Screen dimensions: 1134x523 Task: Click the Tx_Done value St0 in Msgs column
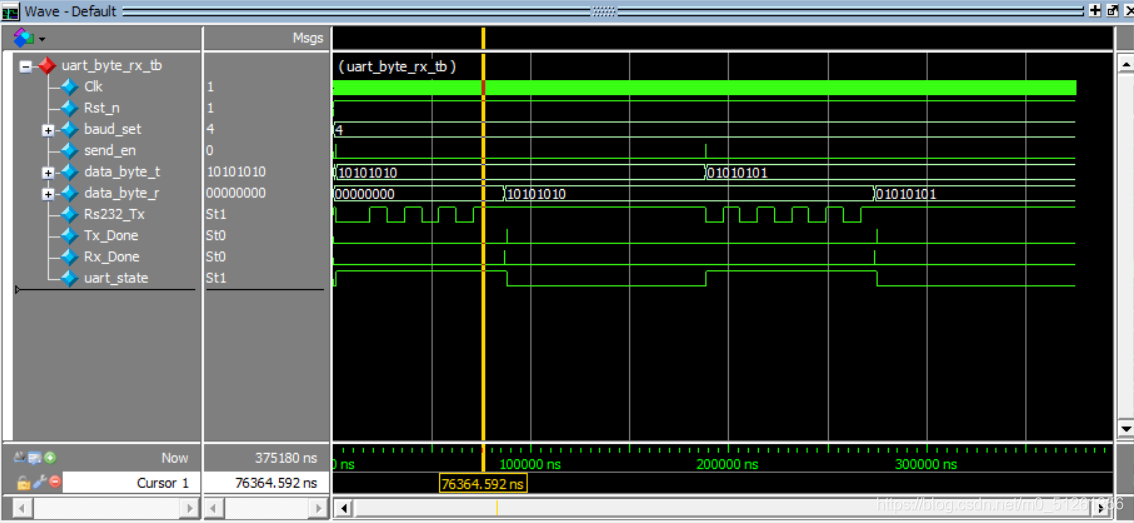(215, 236)
